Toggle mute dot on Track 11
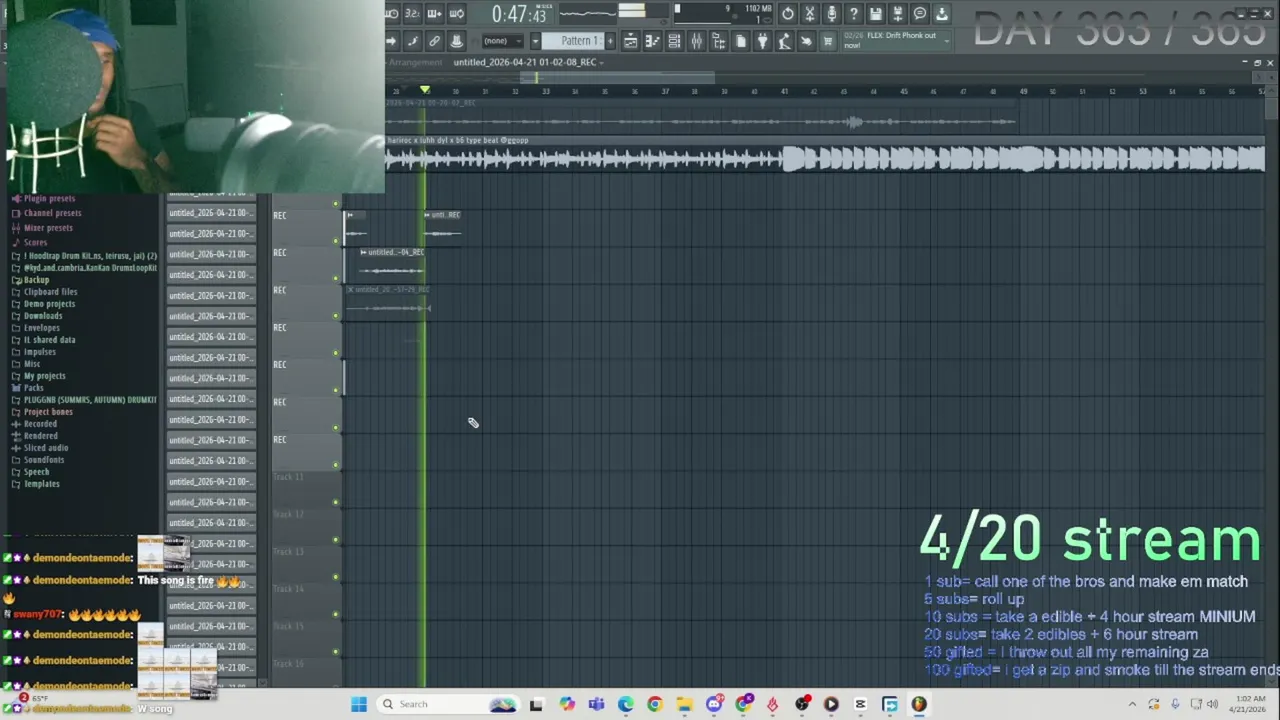This screenshot has height=720, width=1280. pos(336,502)
